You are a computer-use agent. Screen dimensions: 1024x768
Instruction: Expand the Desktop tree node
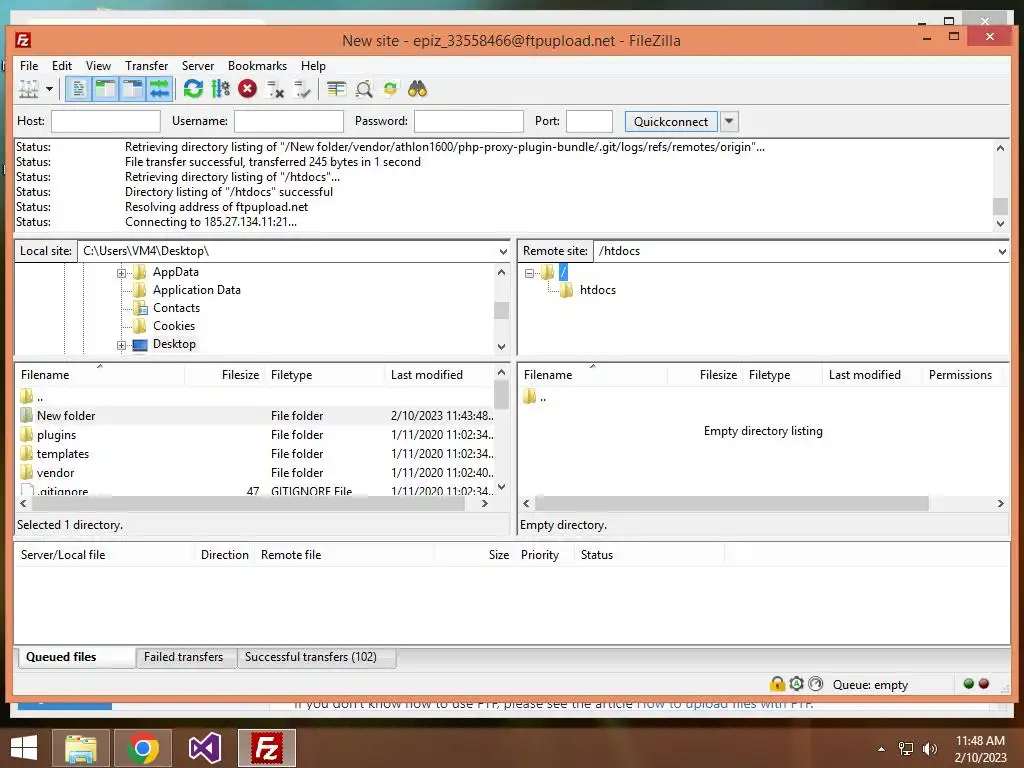pos(121,345)
